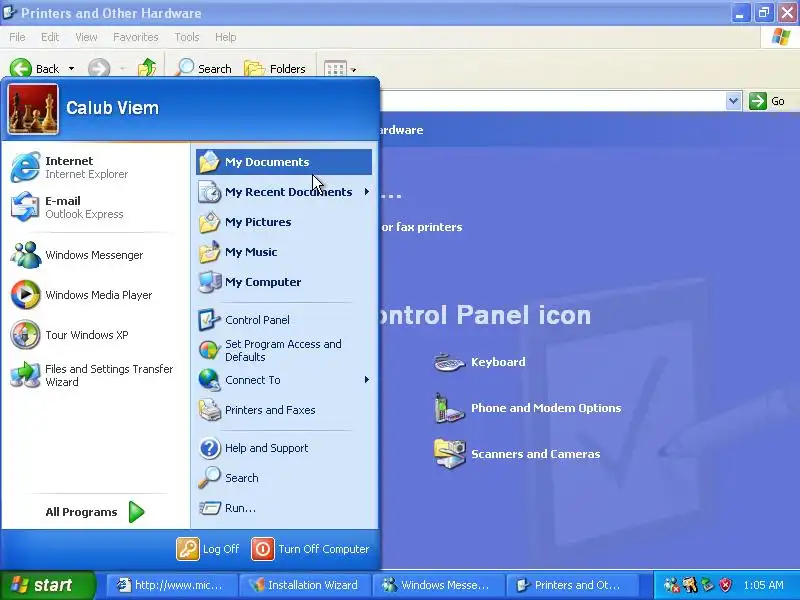Click the Go button
800x600 pixels.
pyautogui.click(x=767, y=101)
